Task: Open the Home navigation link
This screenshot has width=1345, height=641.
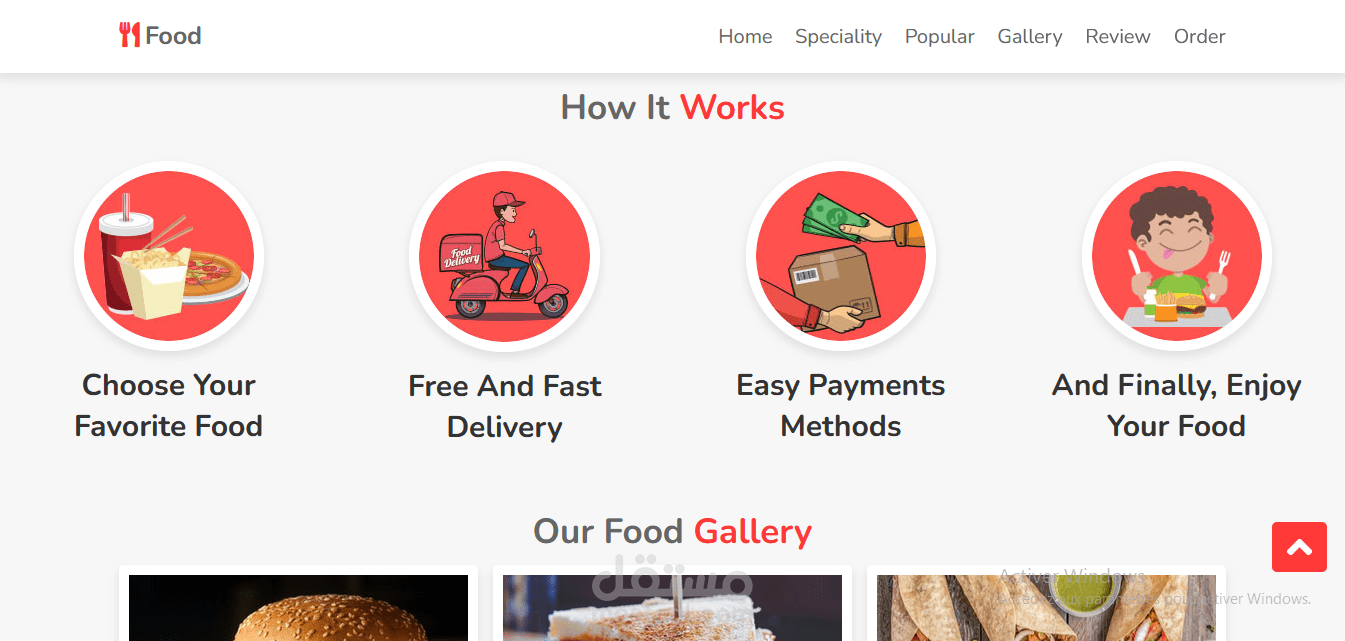Action: click(745, 37)
